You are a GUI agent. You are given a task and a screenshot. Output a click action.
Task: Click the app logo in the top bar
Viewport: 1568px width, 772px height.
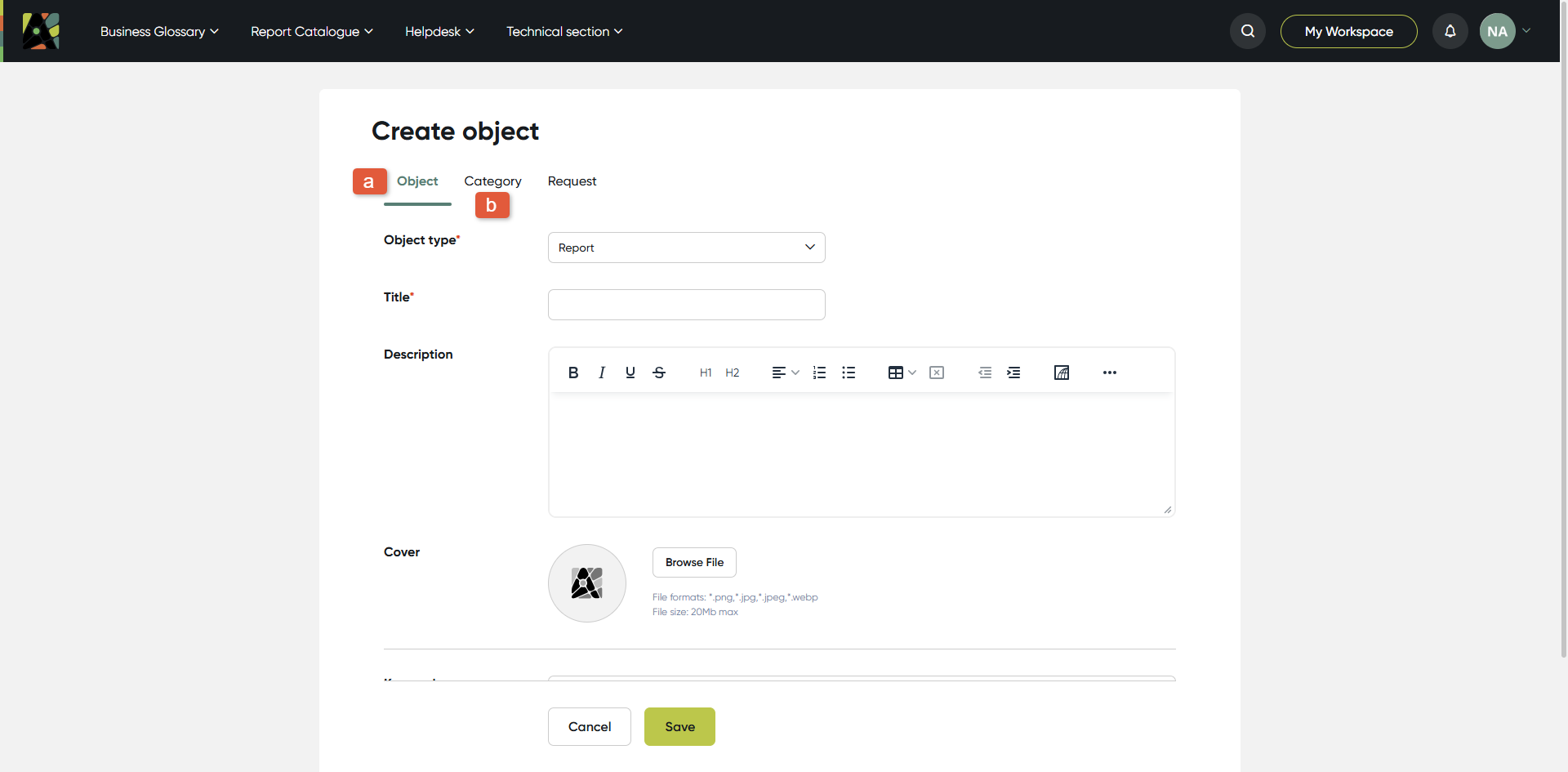point(41,31)
